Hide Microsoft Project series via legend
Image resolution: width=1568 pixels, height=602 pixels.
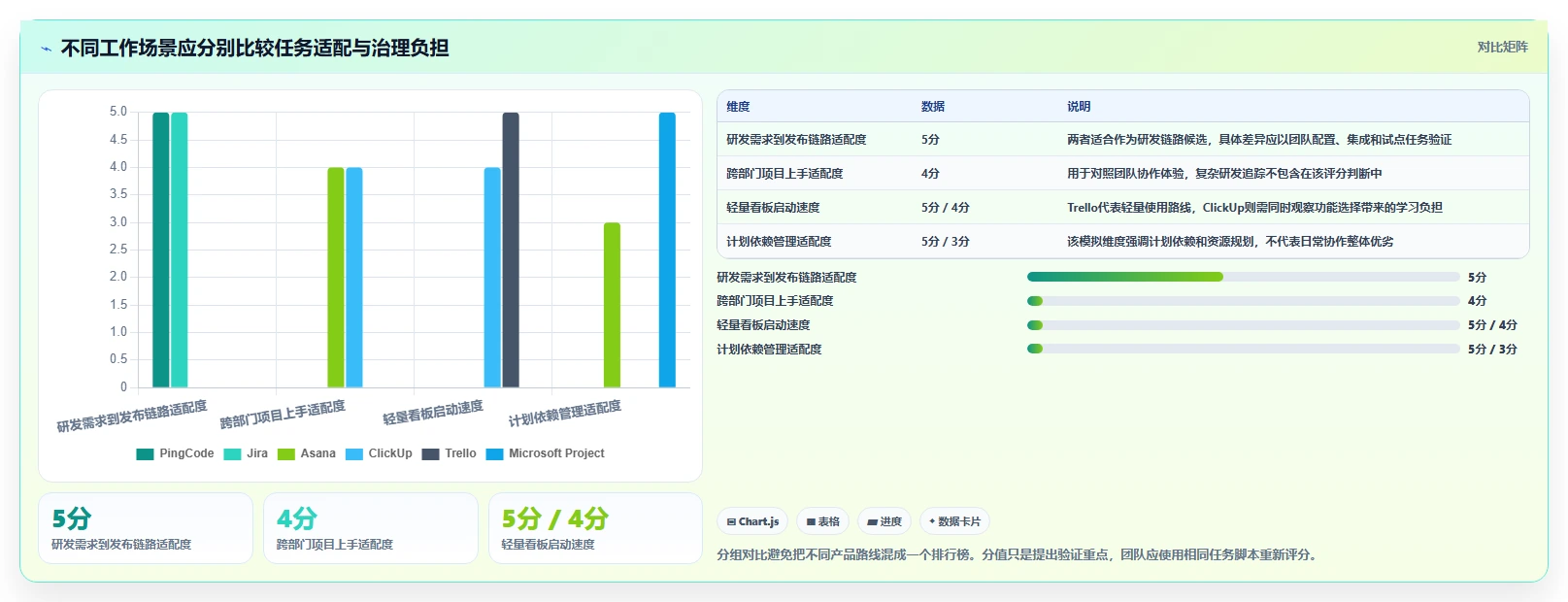(545, 453)
